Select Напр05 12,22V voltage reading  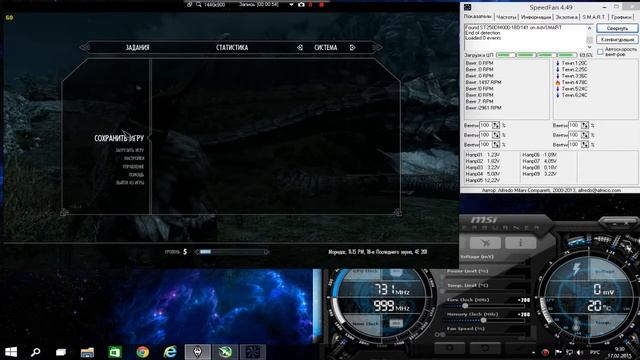pos(482,180)
